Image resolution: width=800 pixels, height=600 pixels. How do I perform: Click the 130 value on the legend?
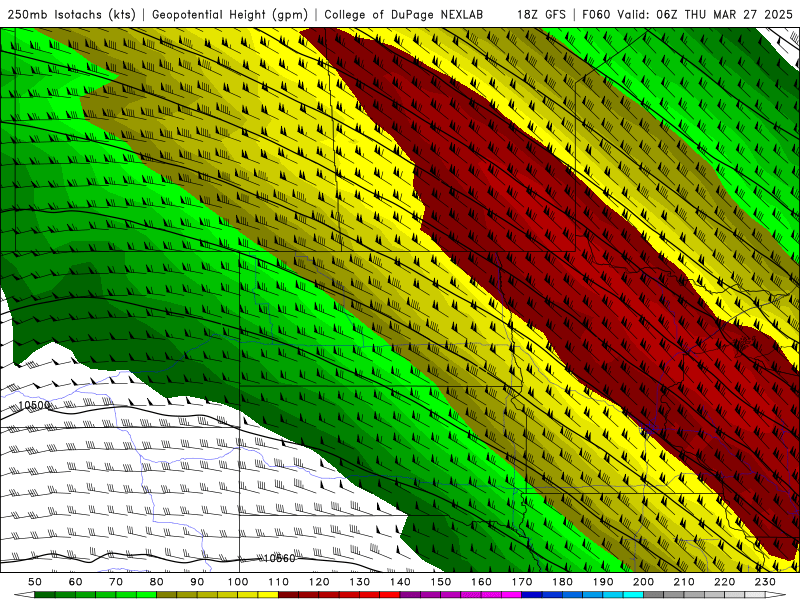pos(359,582)
